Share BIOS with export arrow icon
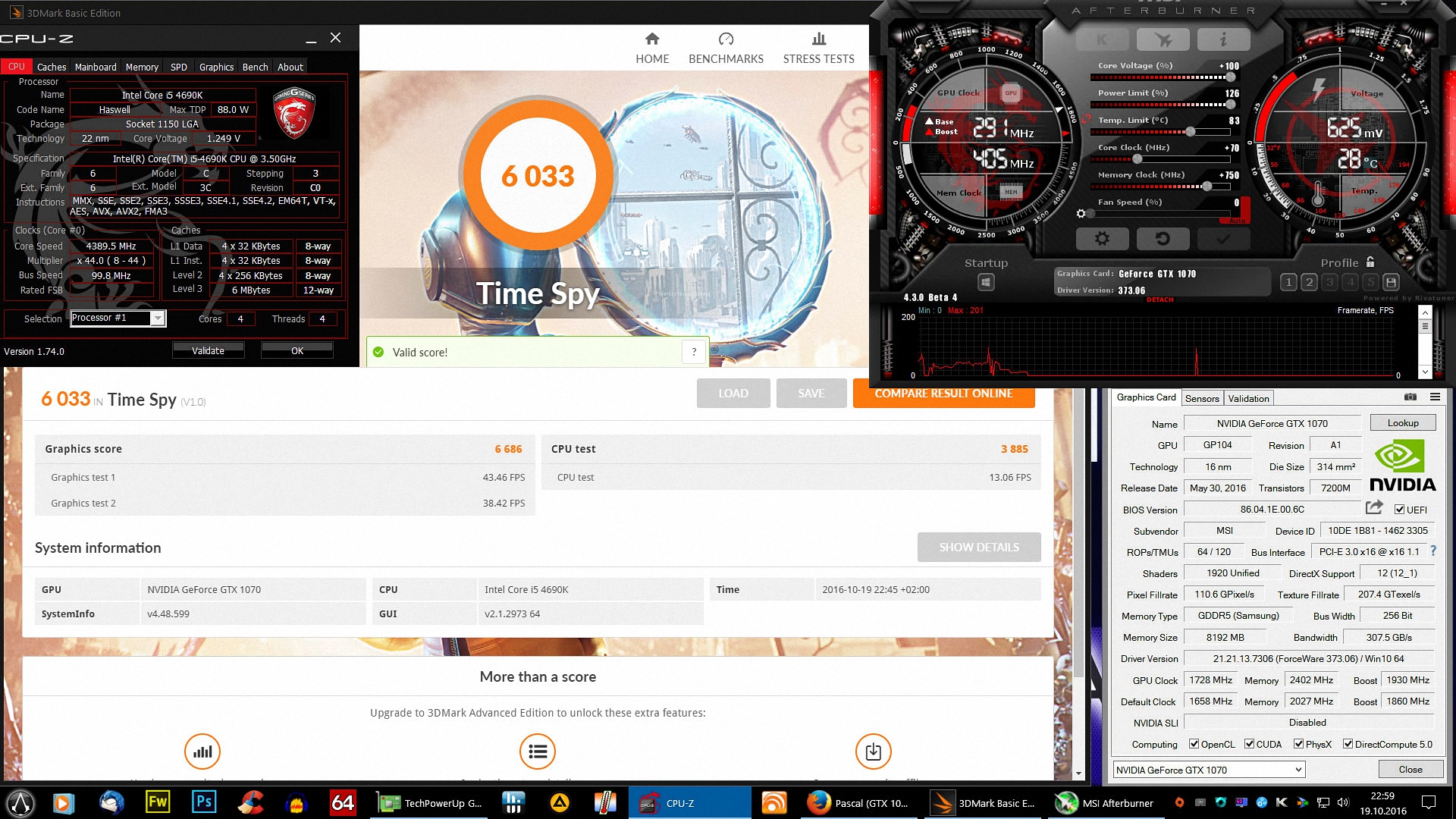Screen dimensions: 1456x819 (x=1374, y=508)
